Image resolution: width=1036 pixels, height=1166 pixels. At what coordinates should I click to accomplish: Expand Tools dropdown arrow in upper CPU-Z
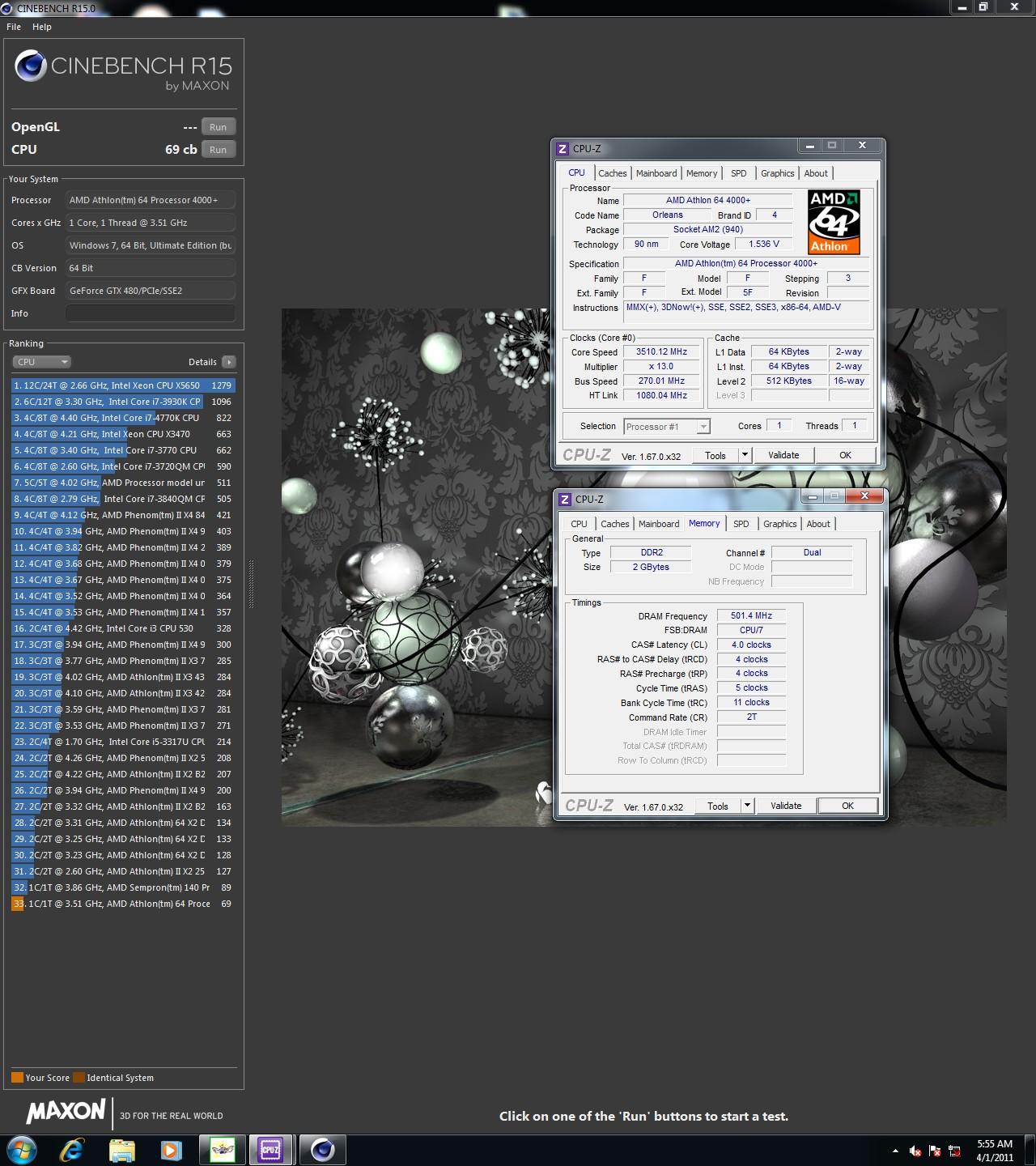tap(745, 456)
